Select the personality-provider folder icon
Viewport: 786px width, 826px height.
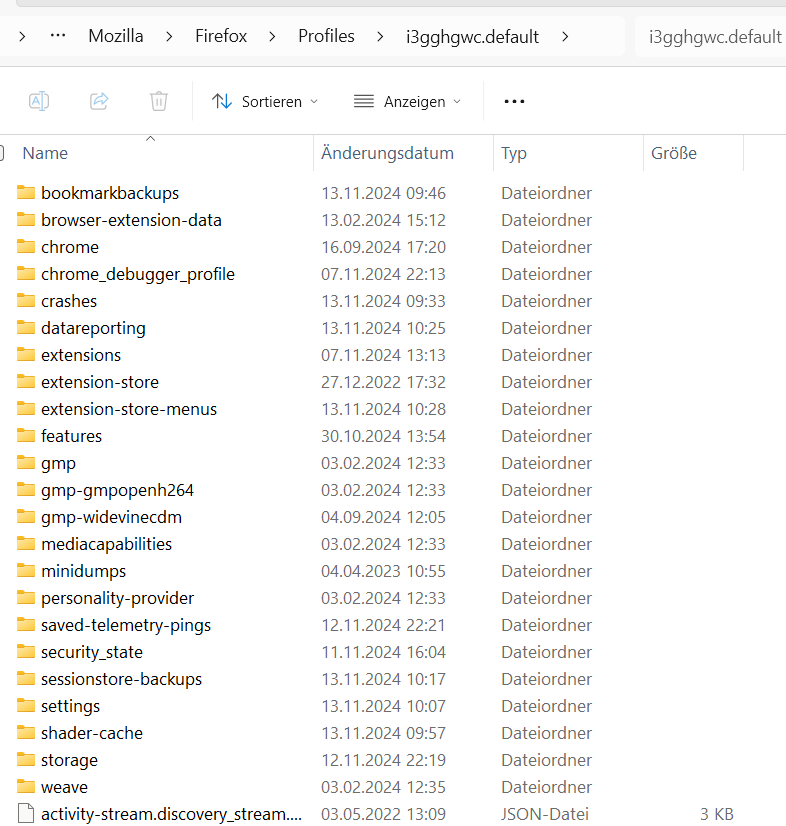26,597
